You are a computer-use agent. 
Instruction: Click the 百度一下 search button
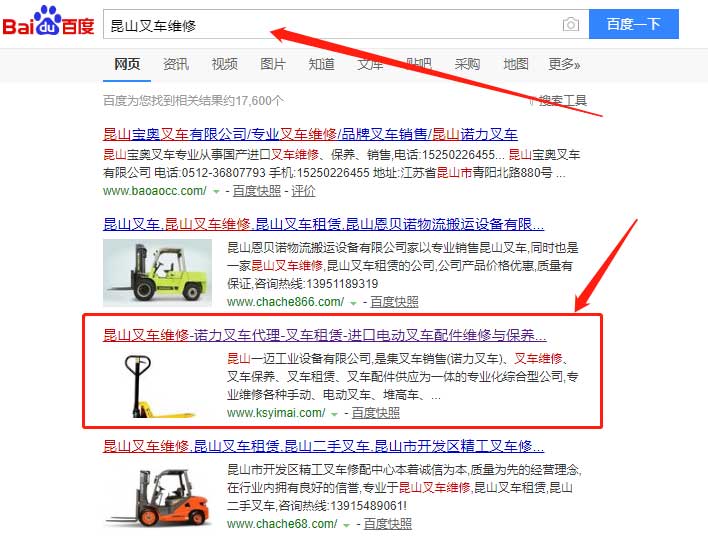tap(633, 24)
